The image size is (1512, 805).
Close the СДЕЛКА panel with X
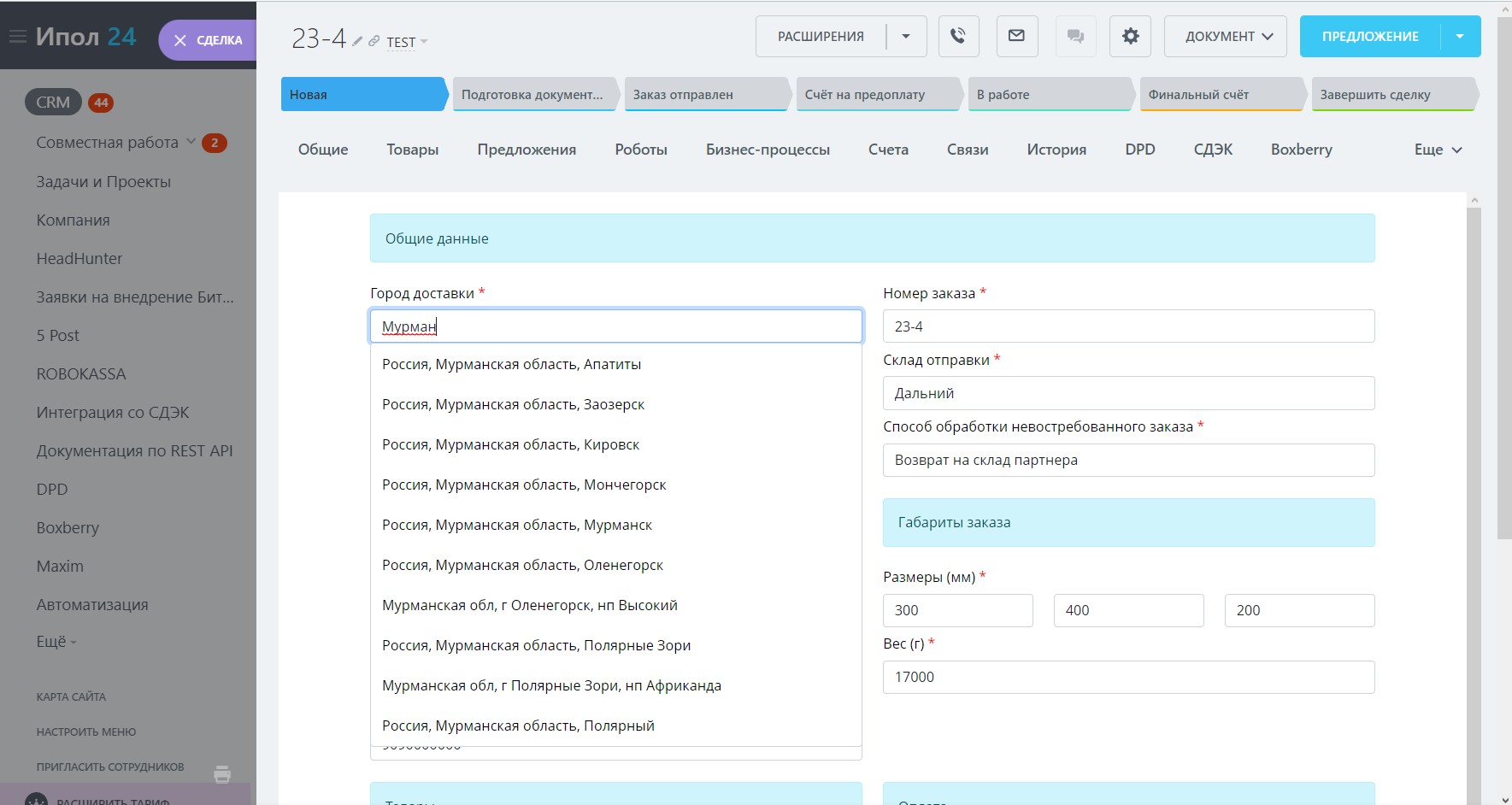[x=180, y=40]
